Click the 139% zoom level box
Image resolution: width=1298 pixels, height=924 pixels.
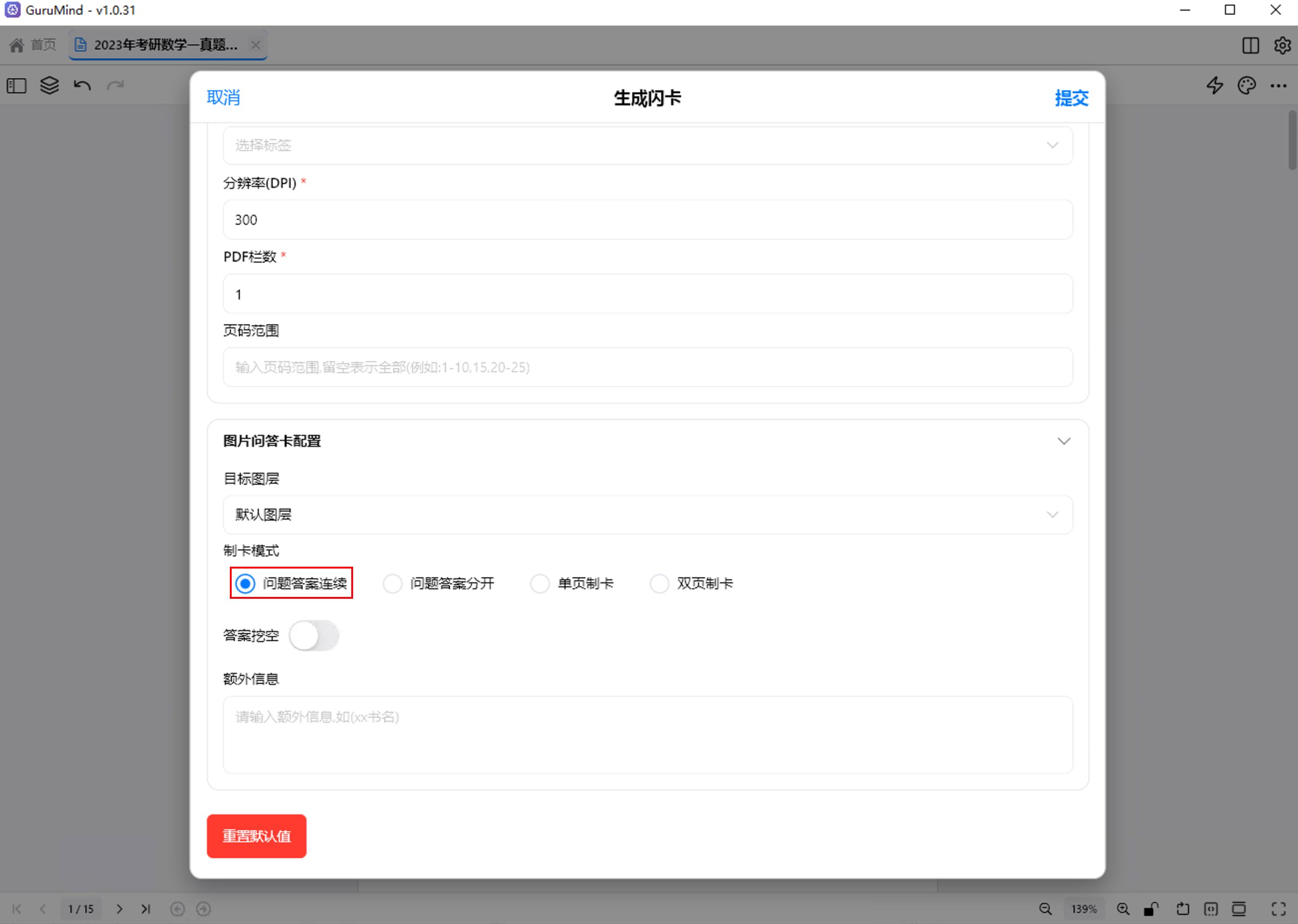click(x=1084, y=909)
